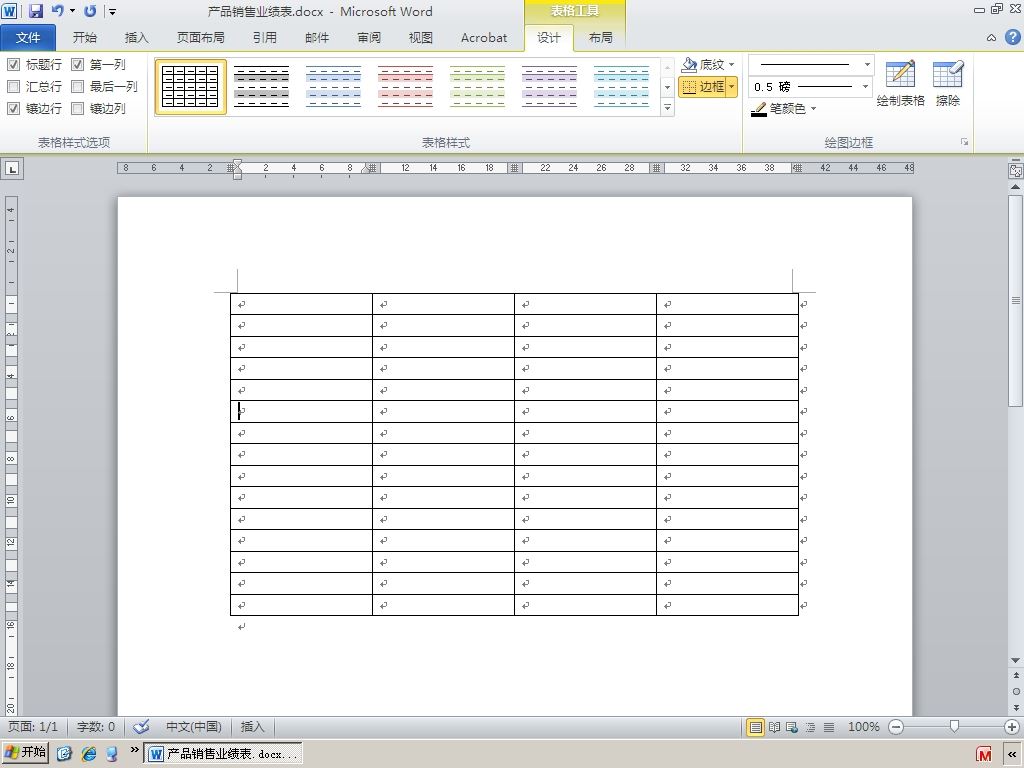Click the first cell of the table
The image size is (1024, 768).
(x=301, y=304)
